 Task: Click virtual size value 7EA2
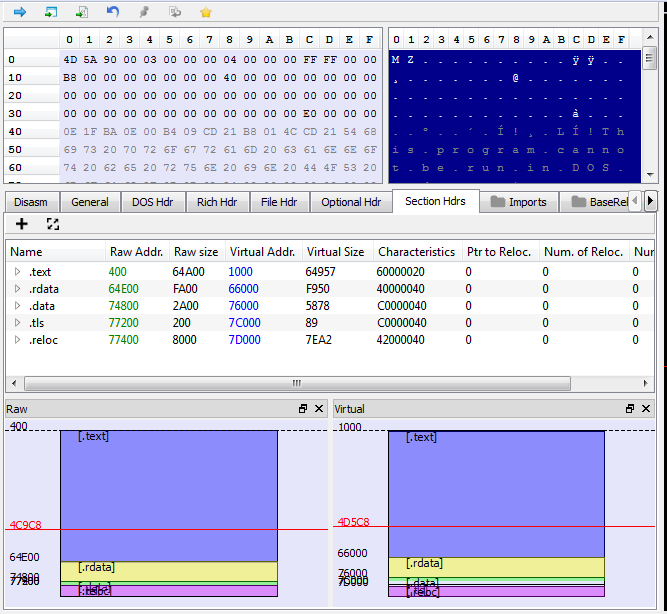click(319, 340)
